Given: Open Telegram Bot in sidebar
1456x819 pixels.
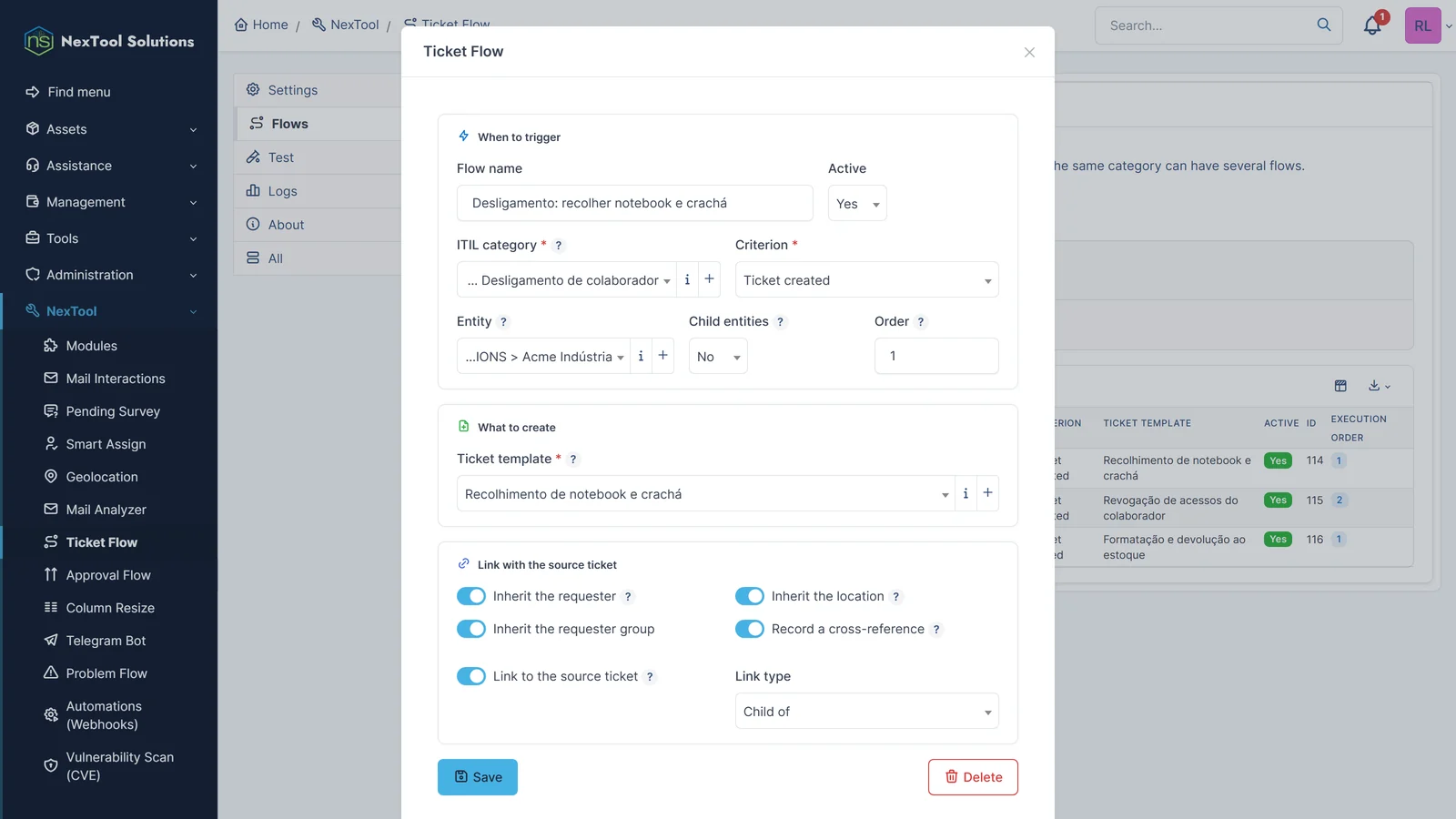Looking at the screenshot, I should pos(106,641).
